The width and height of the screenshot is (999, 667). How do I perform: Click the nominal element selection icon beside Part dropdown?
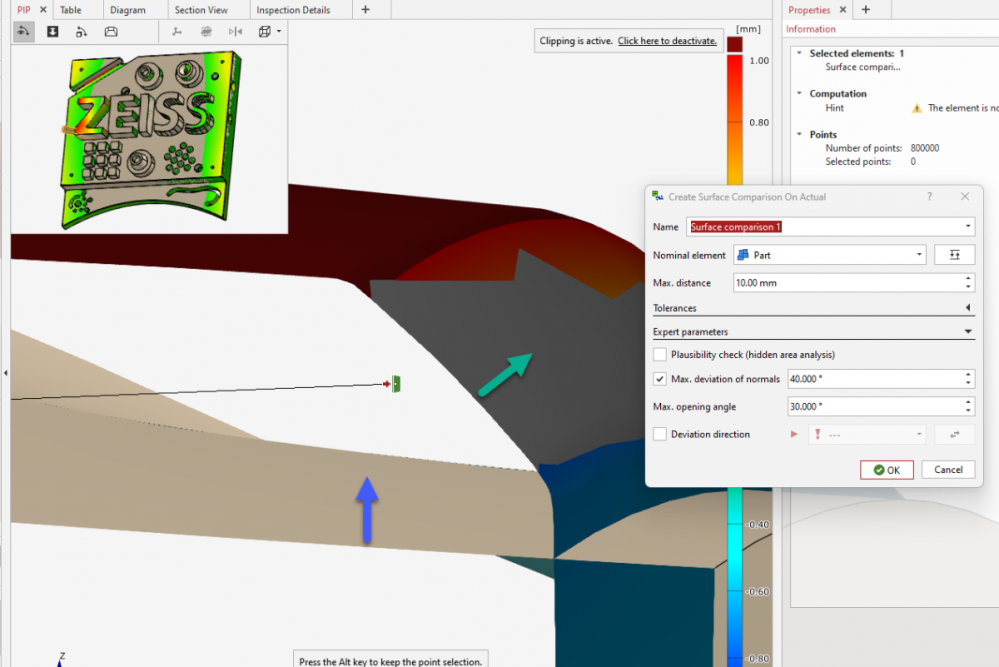click(x=955, y=254)
